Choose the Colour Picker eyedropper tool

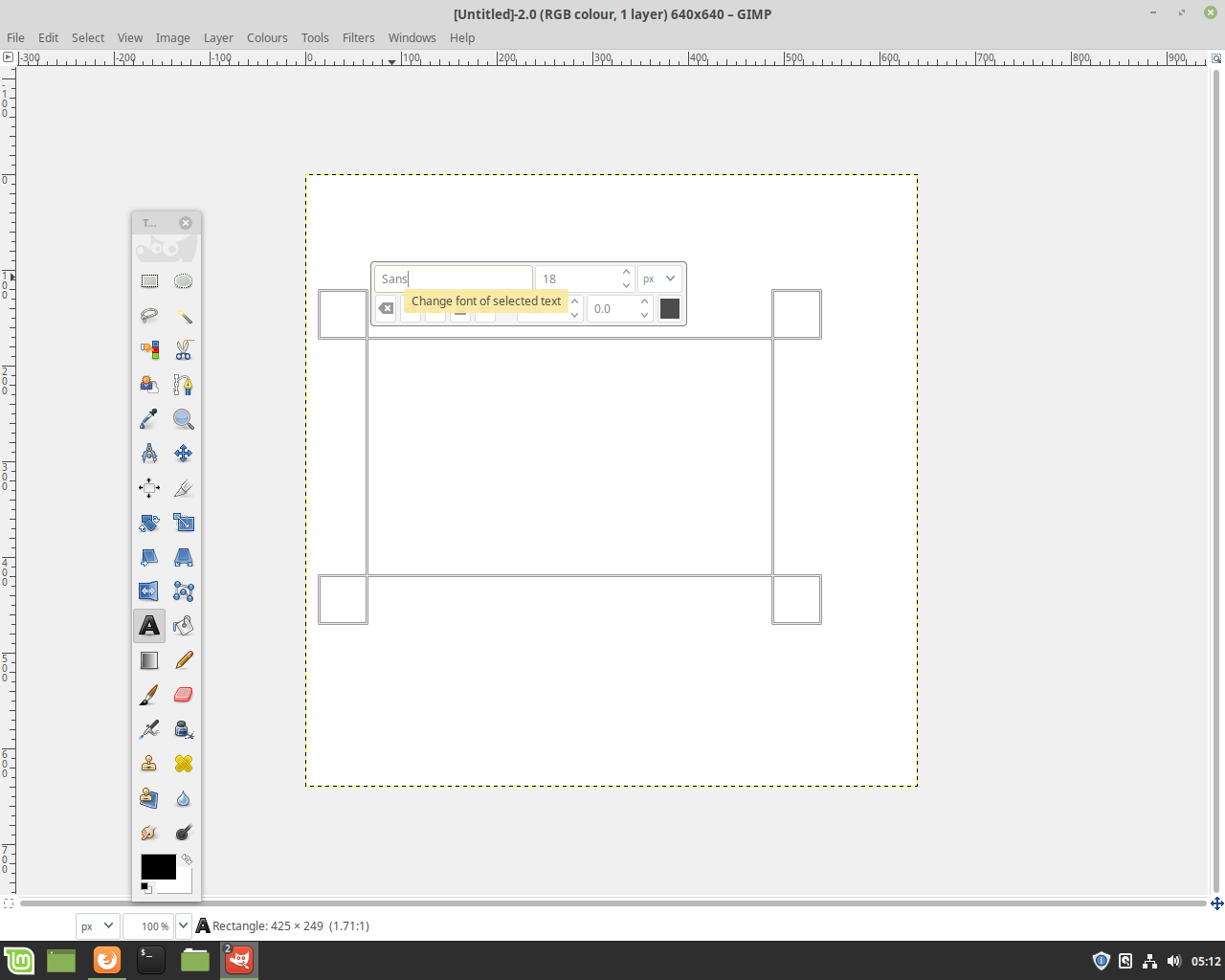click(149, 419)
